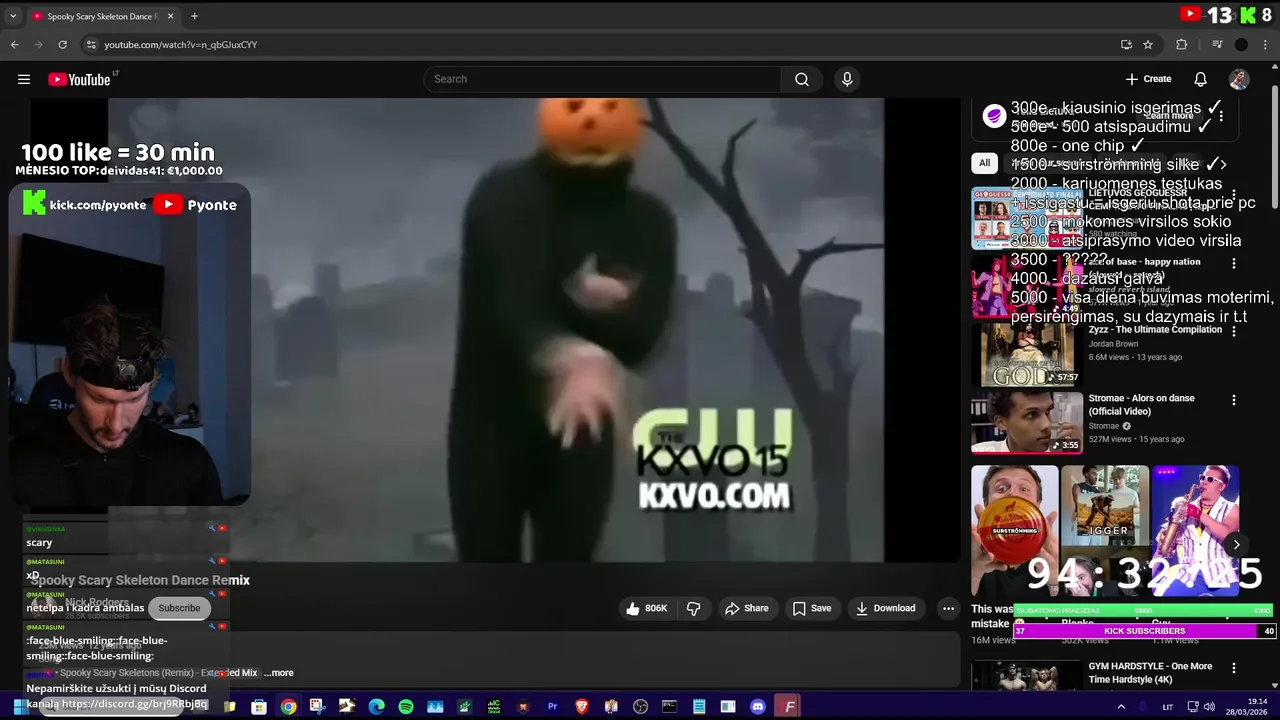The height and width of the screenshot is (720, 1280).
Task: Open the Stromae channel name link
Action: point(1104,426)
